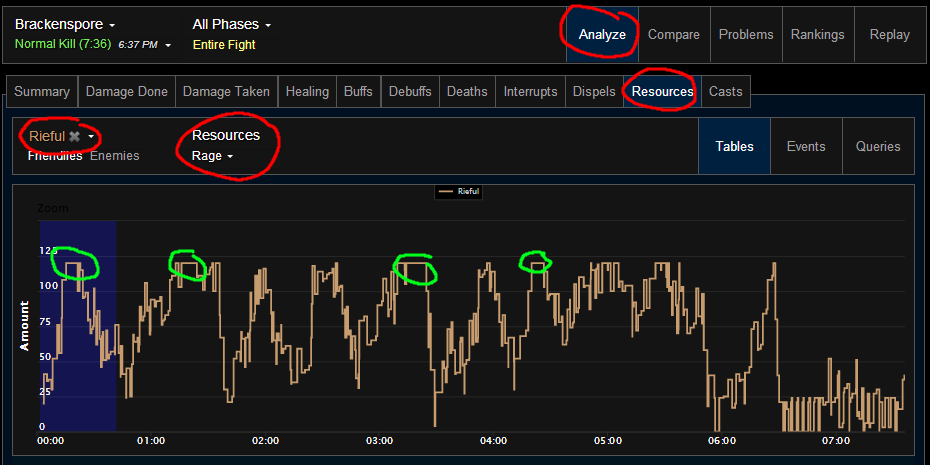This screenshot has height=465, width=930.
Task: Switch to the Damage Done tab
Action: pyautogui.click(x=126, y=91)
